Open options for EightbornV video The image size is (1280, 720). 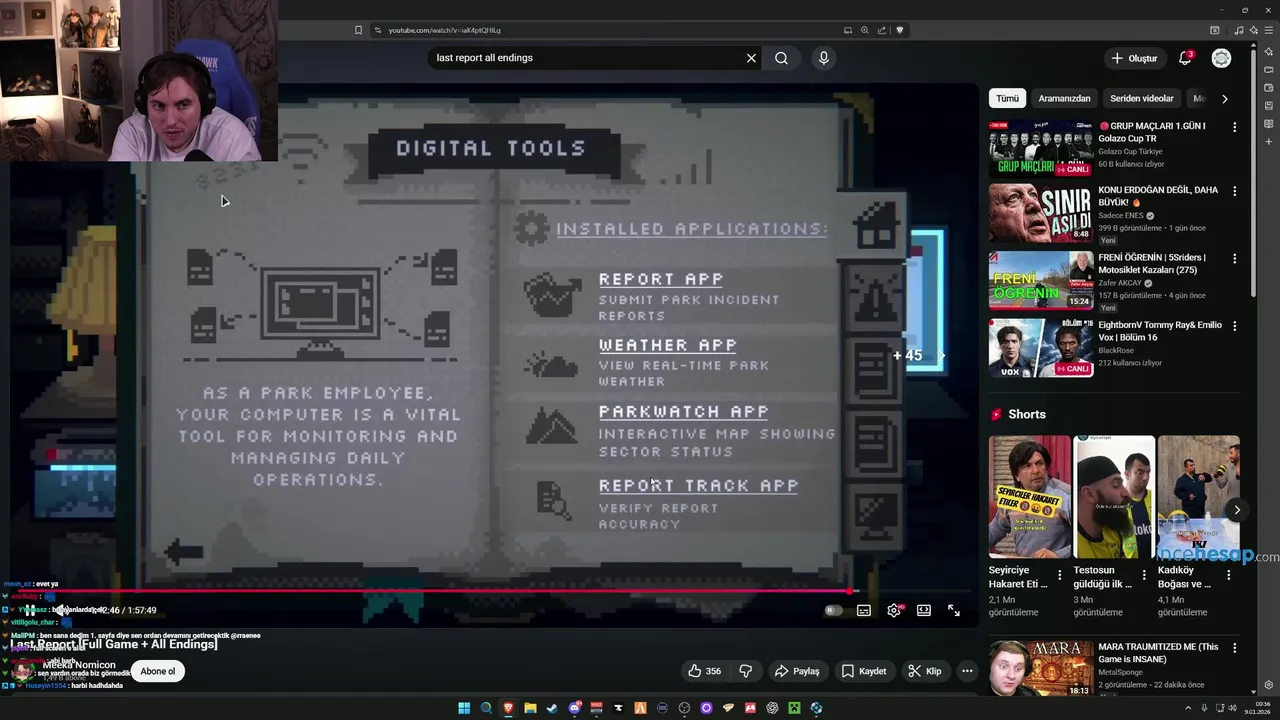point(1234,325)
